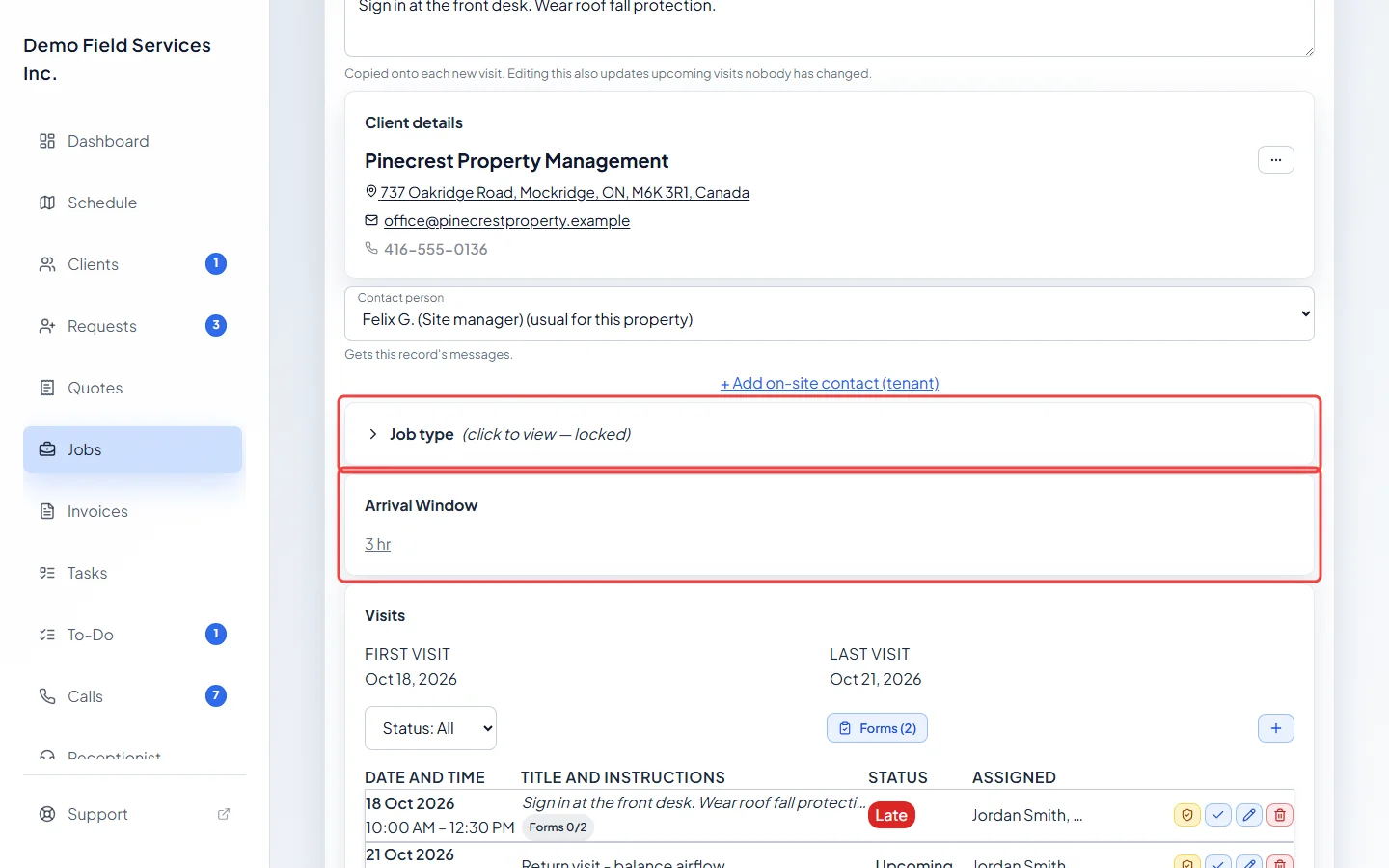Click the Quotes document icon

coord(47,388)
